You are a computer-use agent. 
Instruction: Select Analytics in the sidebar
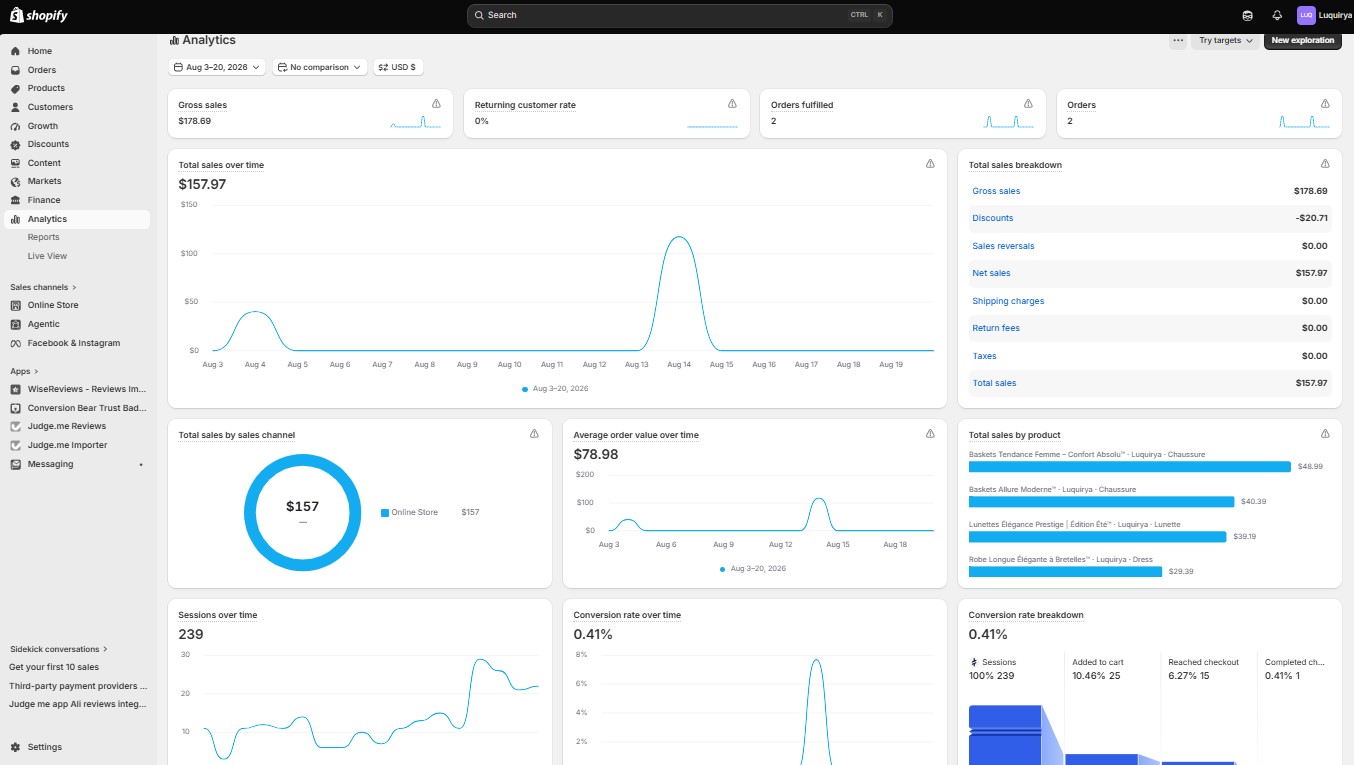pos(77,219)
